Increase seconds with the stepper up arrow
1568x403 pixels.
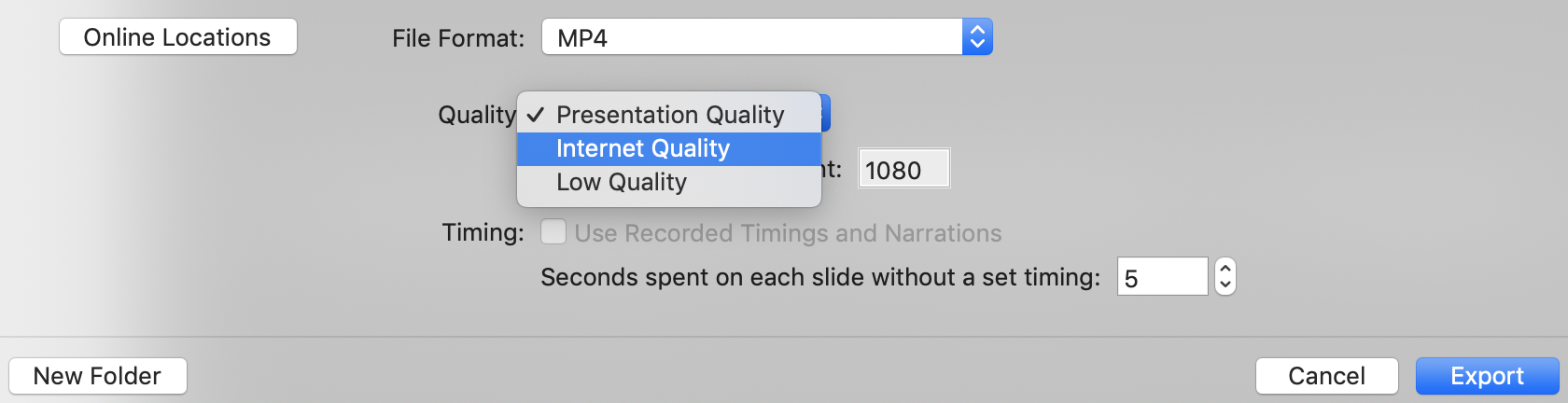[1225, 269]
